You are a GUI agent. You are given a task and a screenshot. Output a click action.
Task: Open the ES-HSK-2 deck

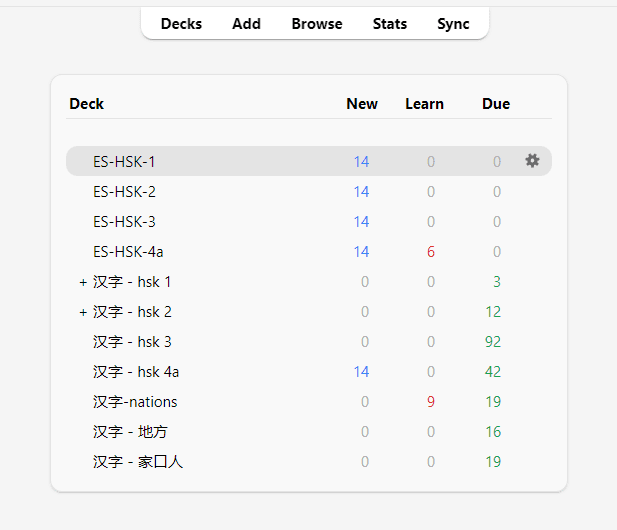click(x=124, y=191)
